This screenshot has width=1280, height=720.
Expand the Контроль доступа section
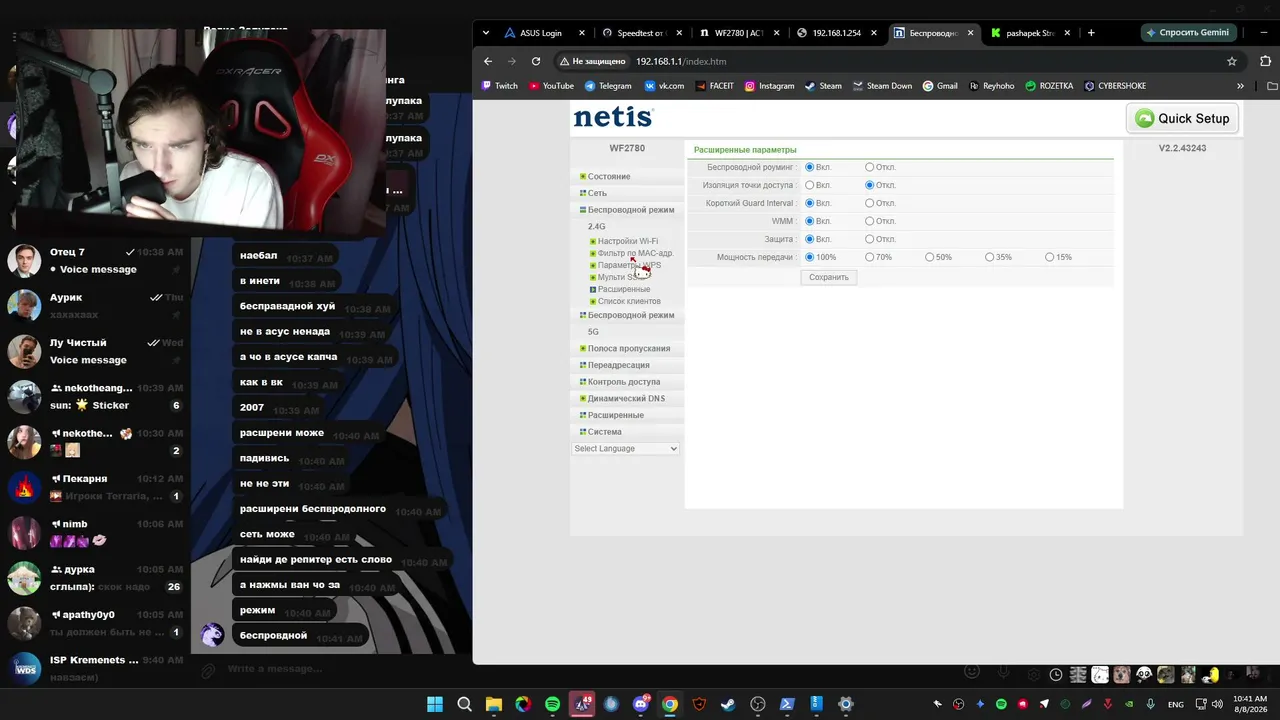(623, 382)
